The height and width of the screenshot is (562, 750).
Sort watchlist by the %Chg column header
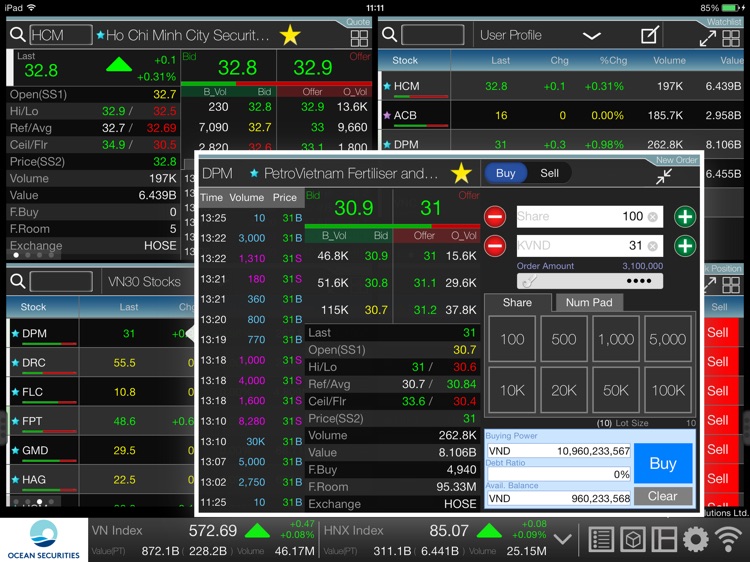point(613,60)
